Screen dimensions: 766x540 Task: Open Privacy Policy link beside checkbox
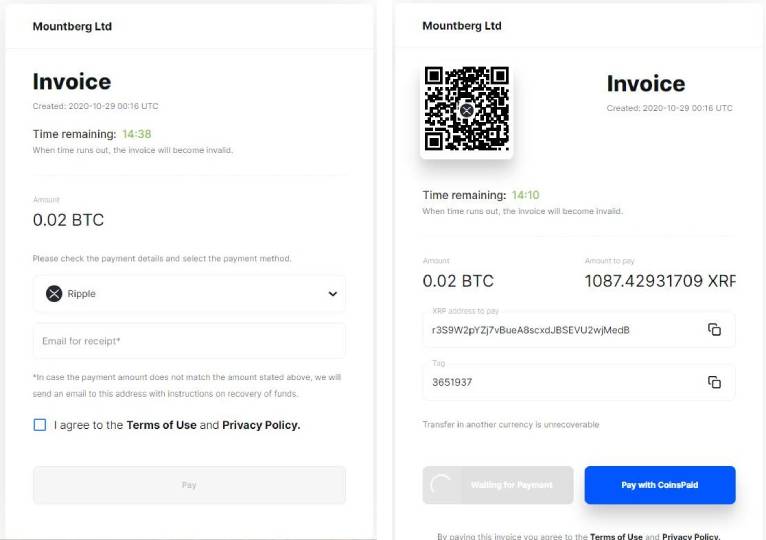261,425
